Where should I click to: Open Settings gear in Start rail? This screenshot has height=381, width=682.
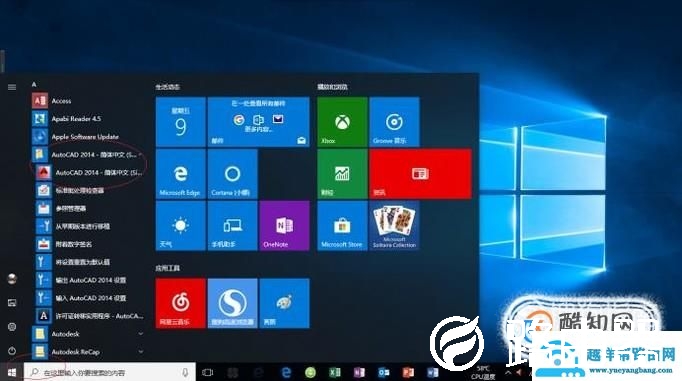[12, 327]
